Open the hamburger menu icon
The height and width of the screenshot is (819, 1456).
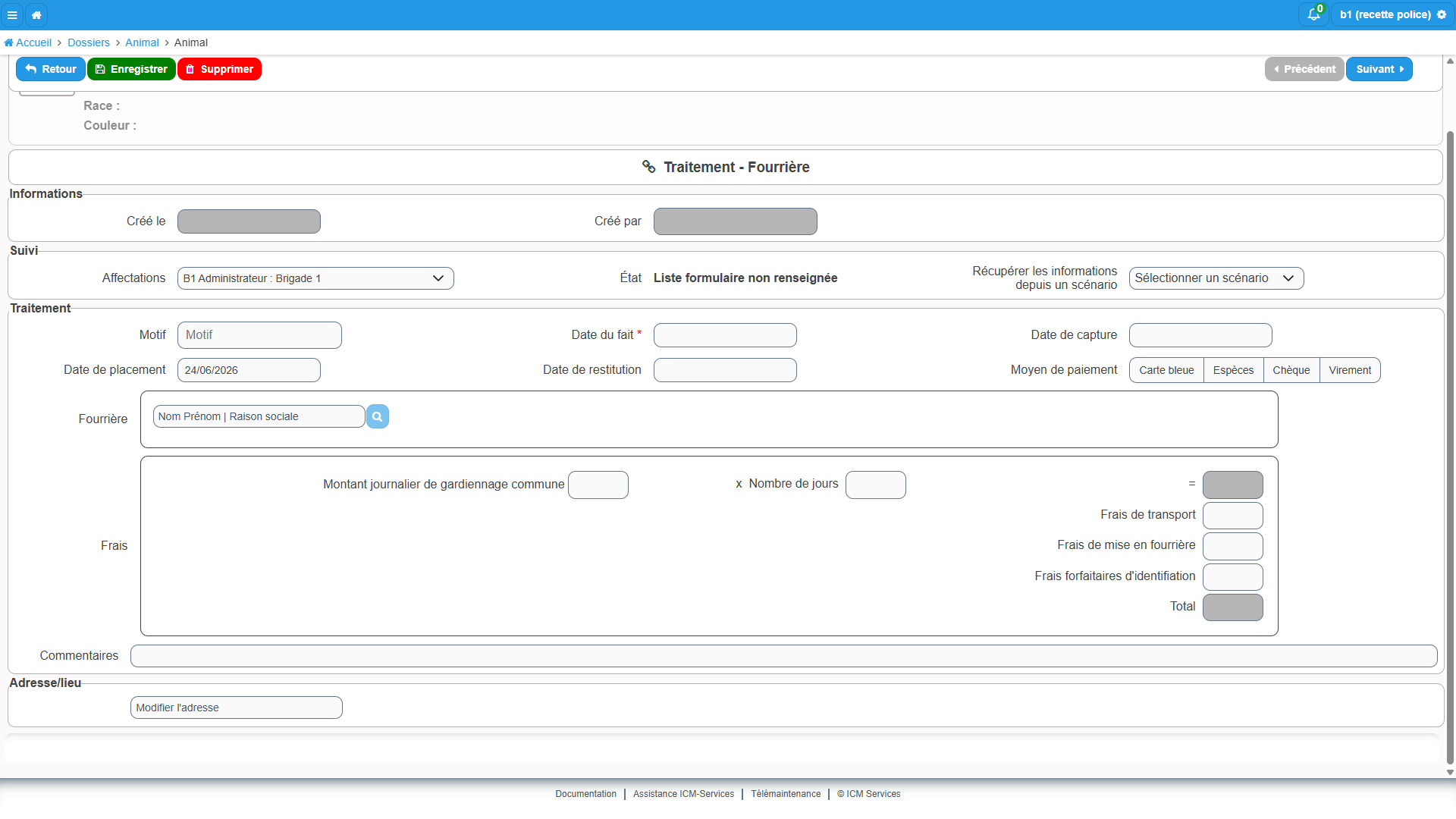tap(12, 15)
